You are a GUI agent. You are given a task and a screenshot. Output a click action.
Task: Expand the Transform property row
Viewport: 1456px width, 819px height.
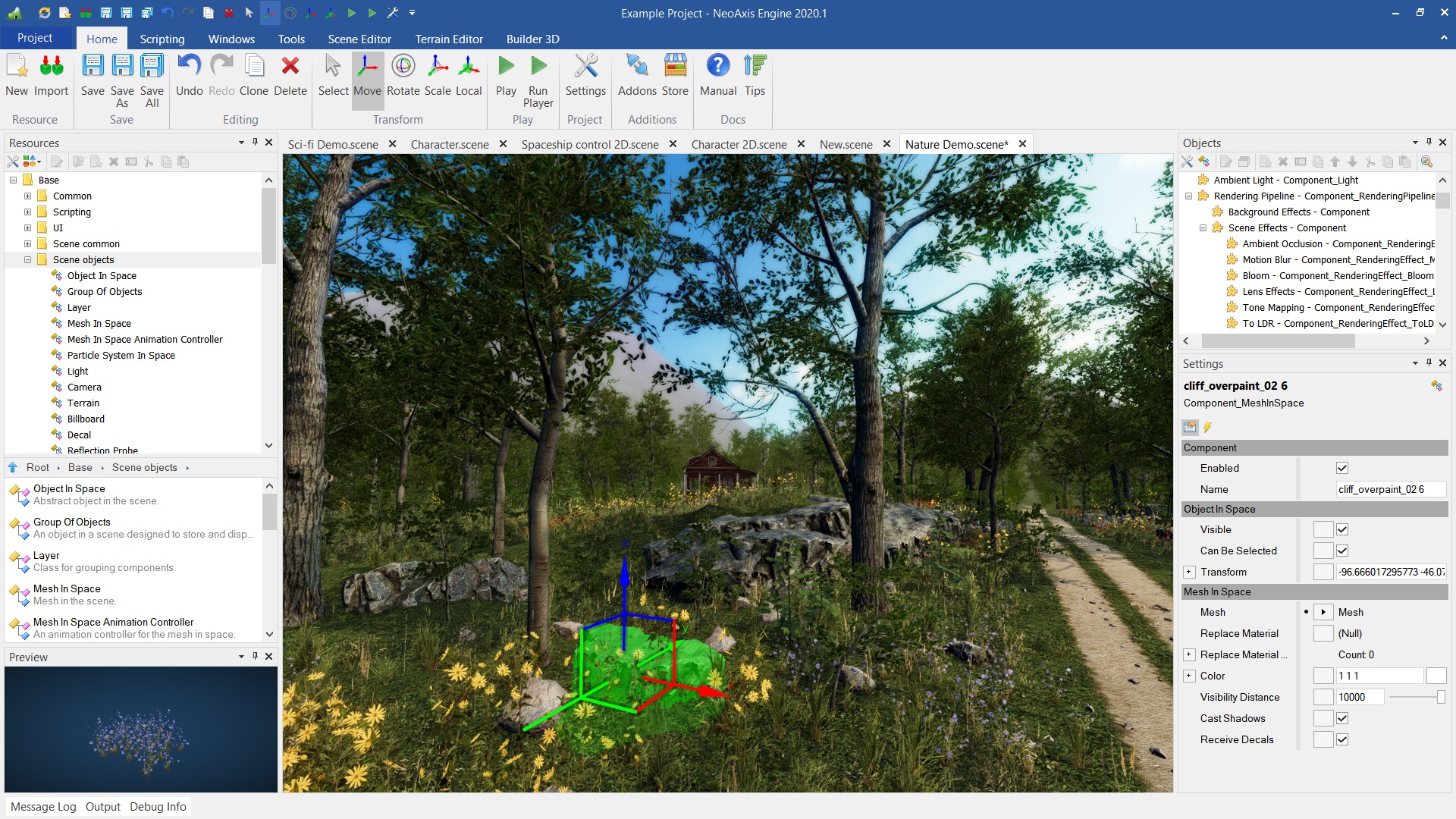1189,572
